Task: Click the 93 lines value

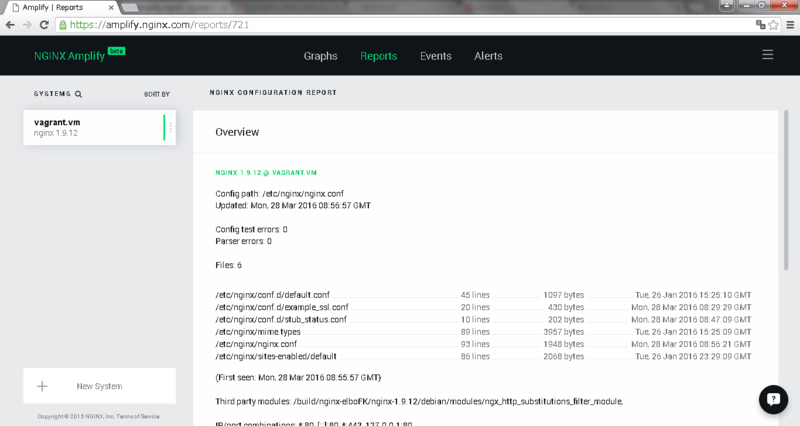Action: tap(475, 344)
